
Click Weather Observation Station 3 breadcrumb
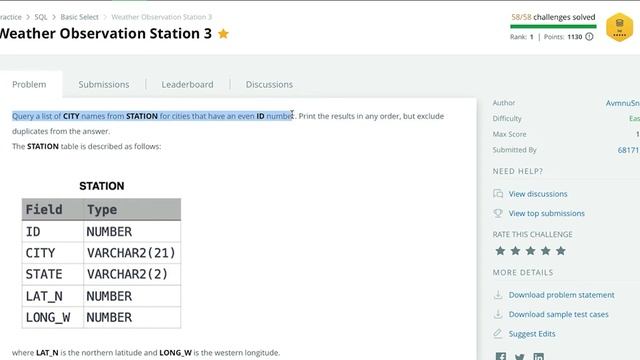point(162,17)
